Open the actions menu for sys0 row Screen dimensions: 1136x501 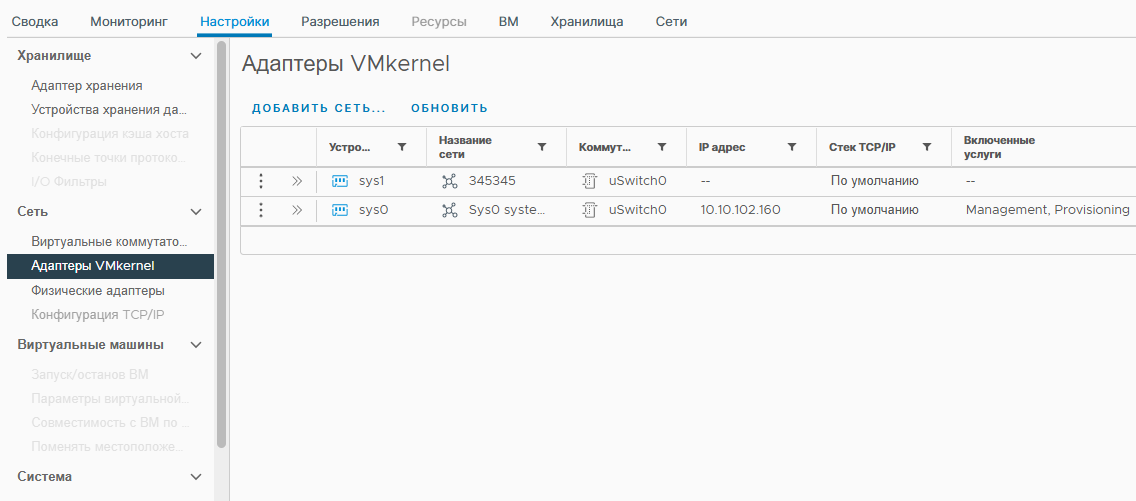pyautogui.click(x=262, y=210)
